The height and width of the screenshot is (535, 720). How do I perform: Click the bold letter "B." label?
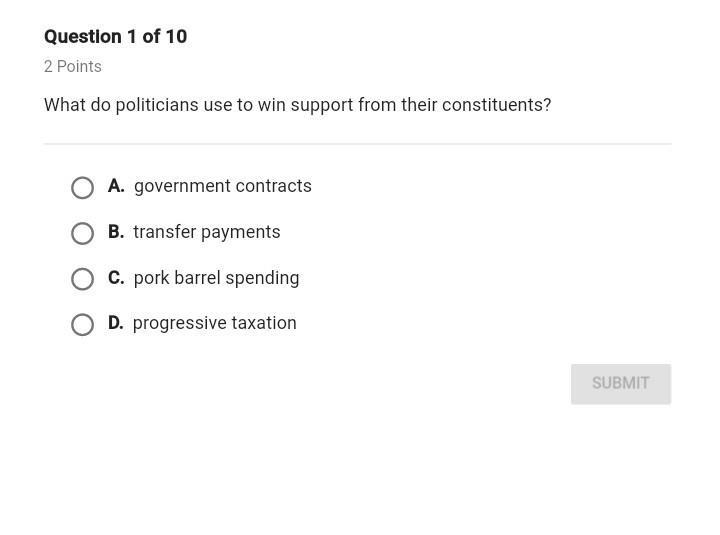pyautogui.click(x=116, y=232)
